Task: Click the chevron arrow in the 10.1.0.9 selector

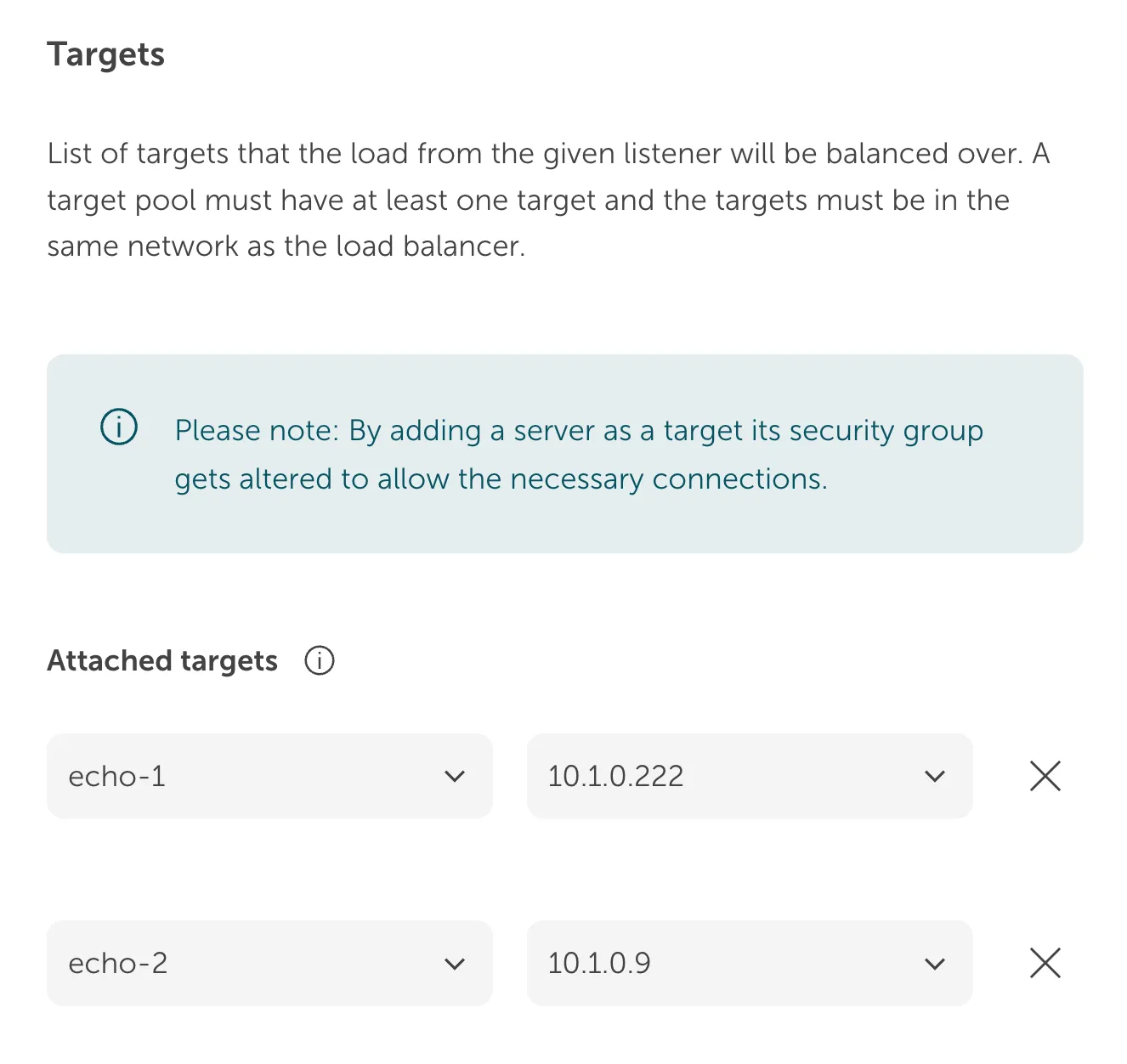Action: pyautogui.click(x=935, y=964)
